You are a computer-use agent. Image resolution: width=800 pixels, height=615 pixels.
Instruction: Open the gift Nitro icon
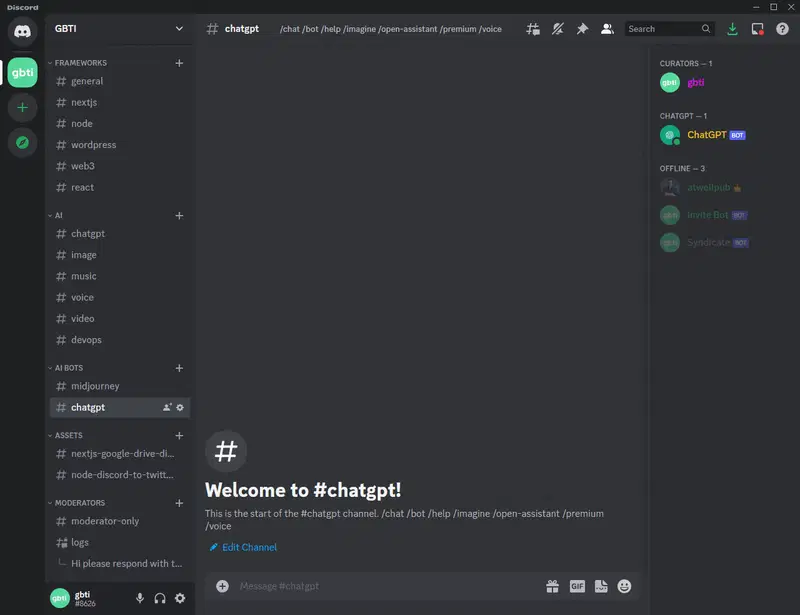[x=553, y=586]
